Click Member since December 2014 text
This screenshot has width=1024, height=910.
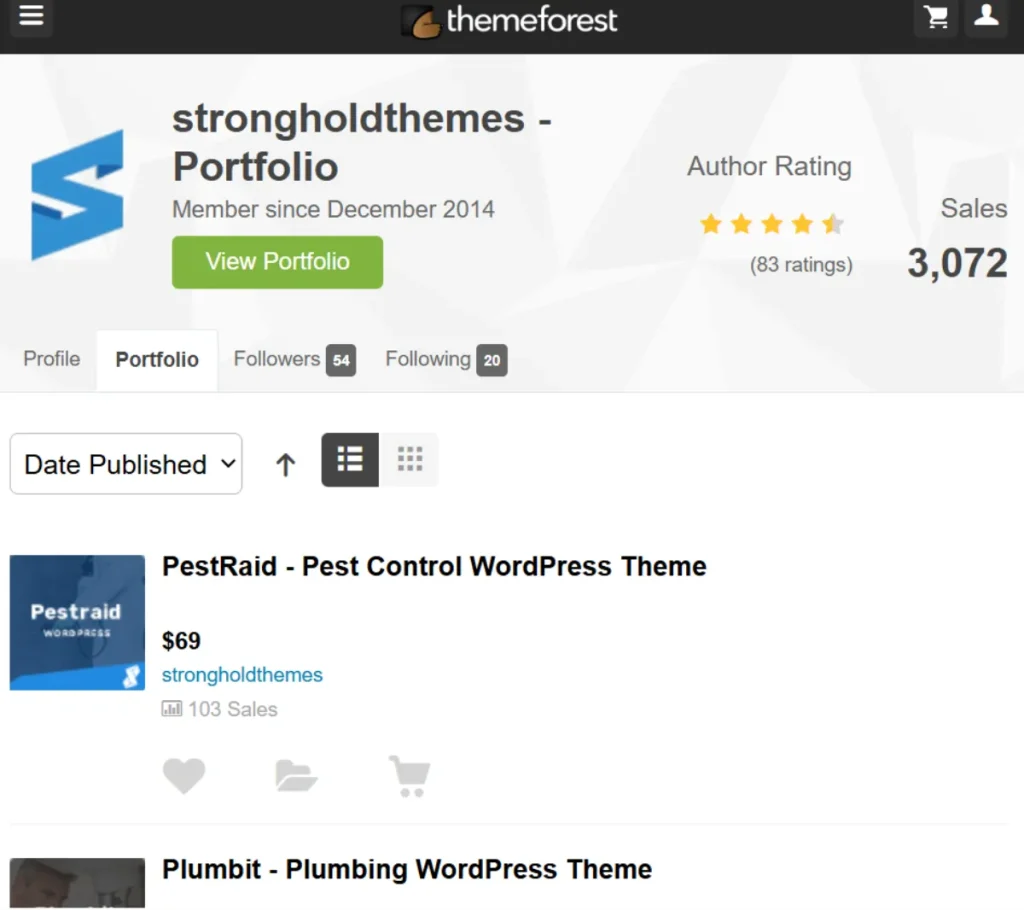tap(333, 210)
